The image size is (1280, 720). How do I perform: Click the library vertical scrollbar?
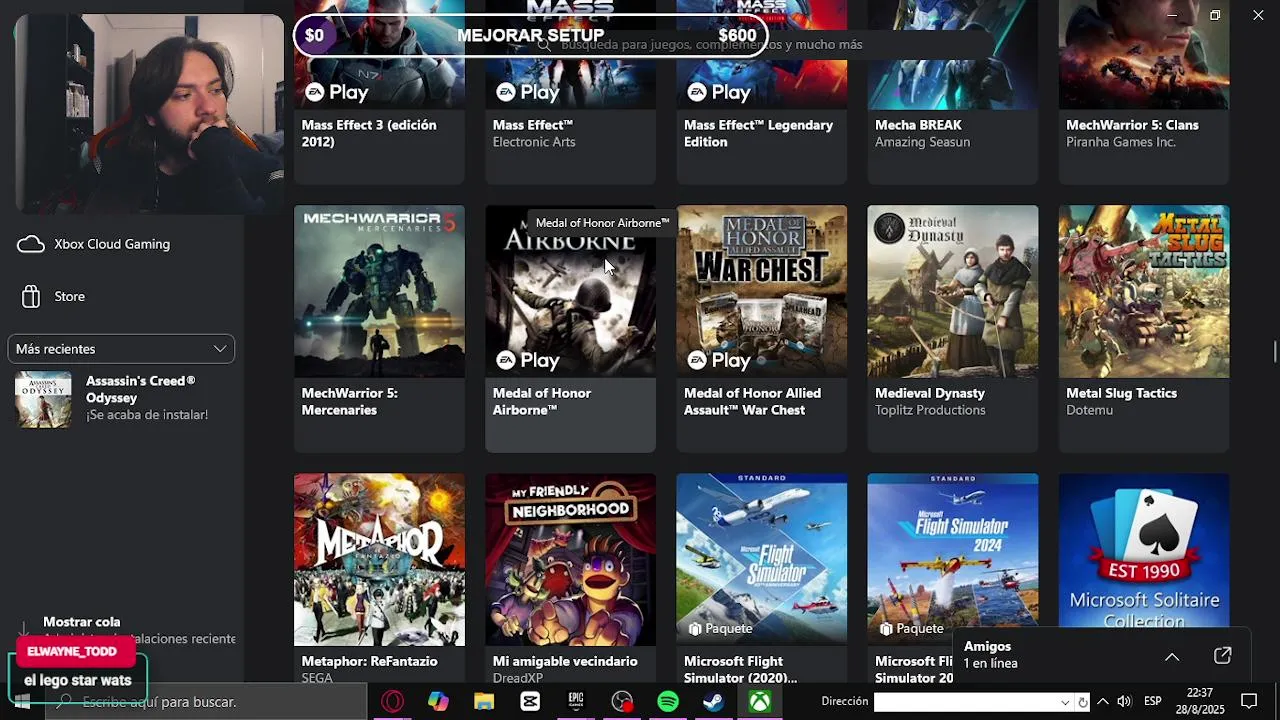tap(1274, 352)
